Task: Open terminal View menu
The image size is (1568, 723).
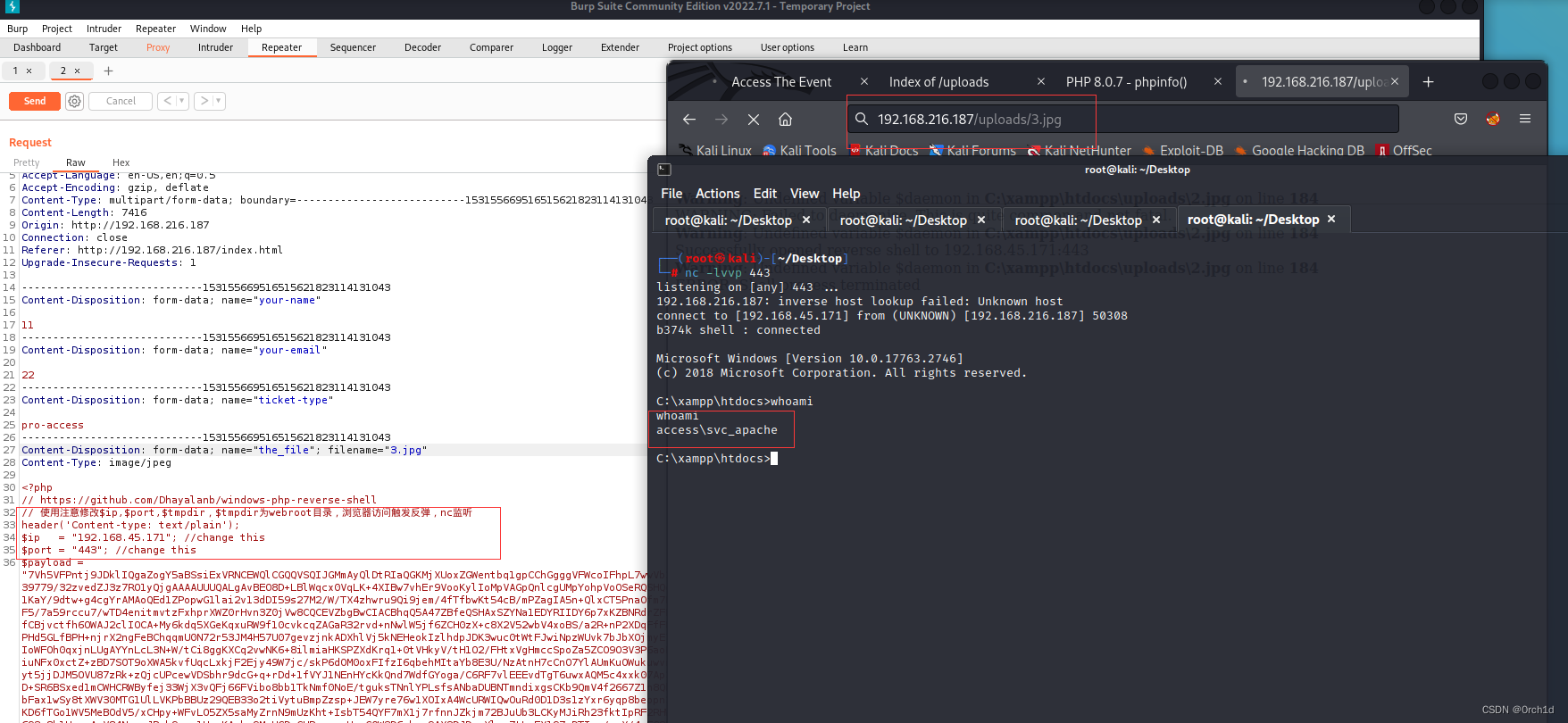Action: coord(805,194)
